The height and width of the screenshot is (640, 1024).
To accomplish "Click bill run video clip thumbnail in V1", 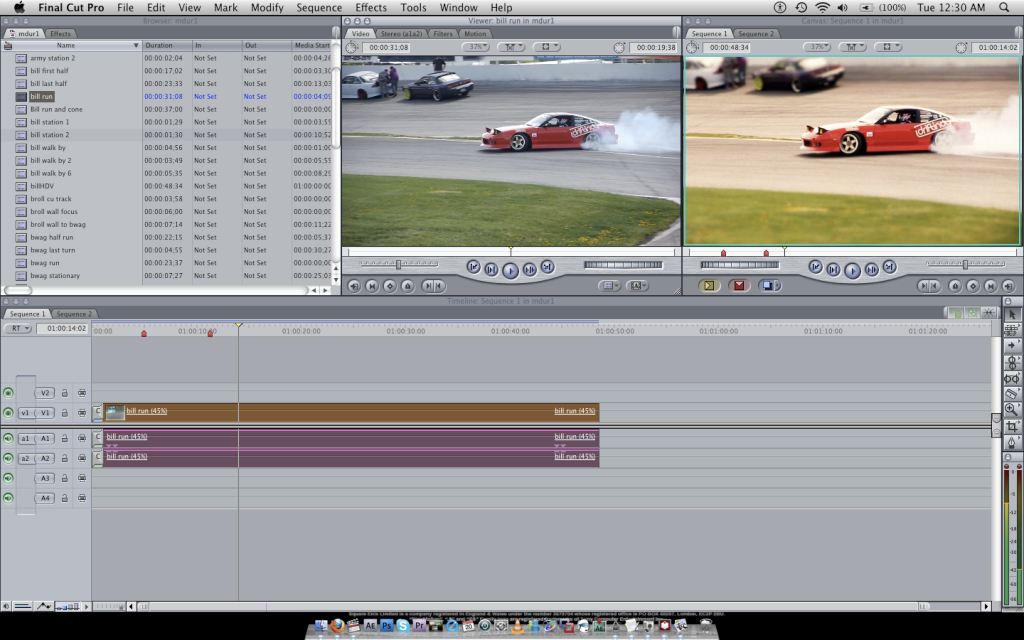I will coord(115,412).
